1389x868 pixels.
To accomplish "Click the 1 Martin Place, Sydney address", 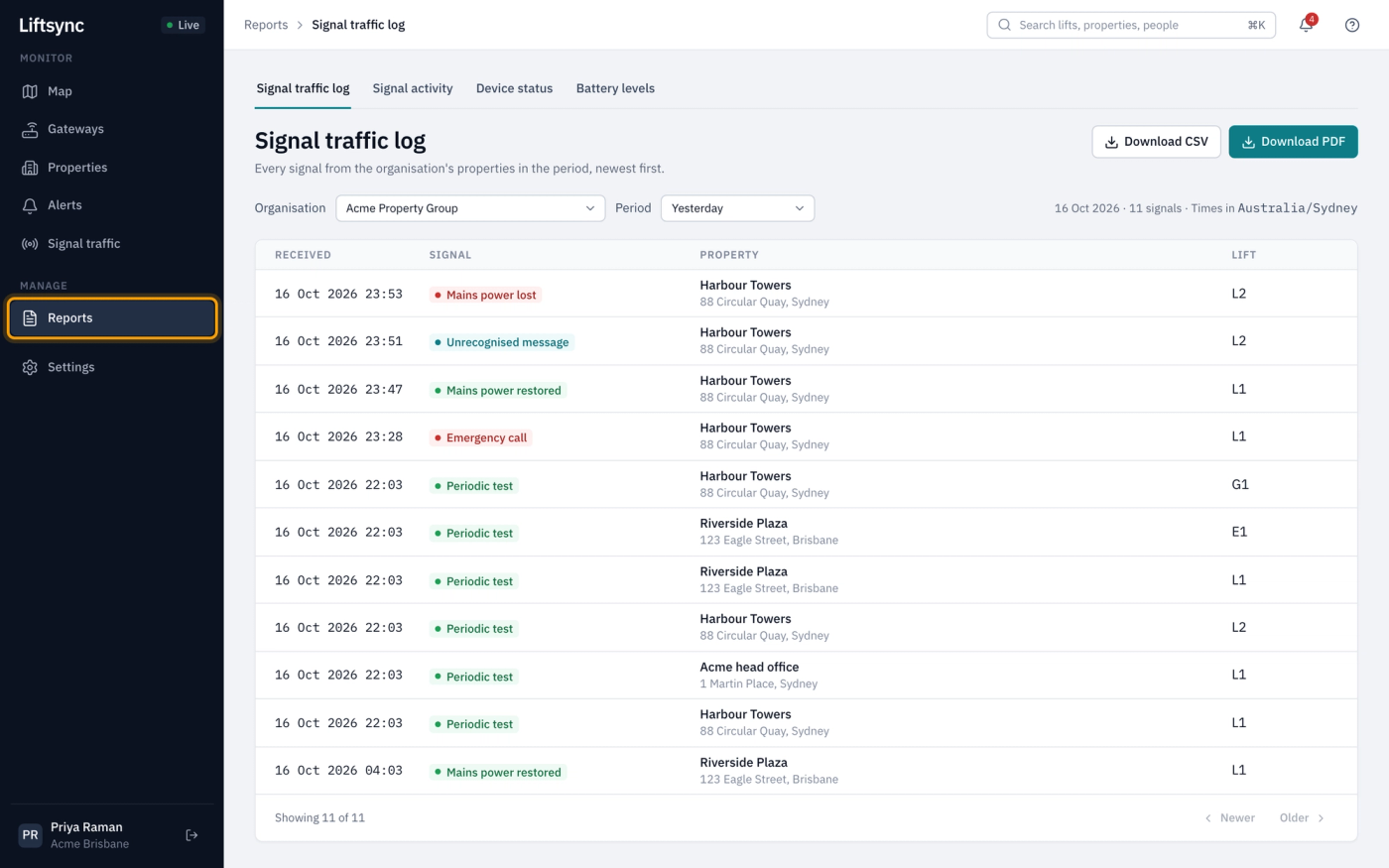I will pyautogui.click(x=759, y=683).
